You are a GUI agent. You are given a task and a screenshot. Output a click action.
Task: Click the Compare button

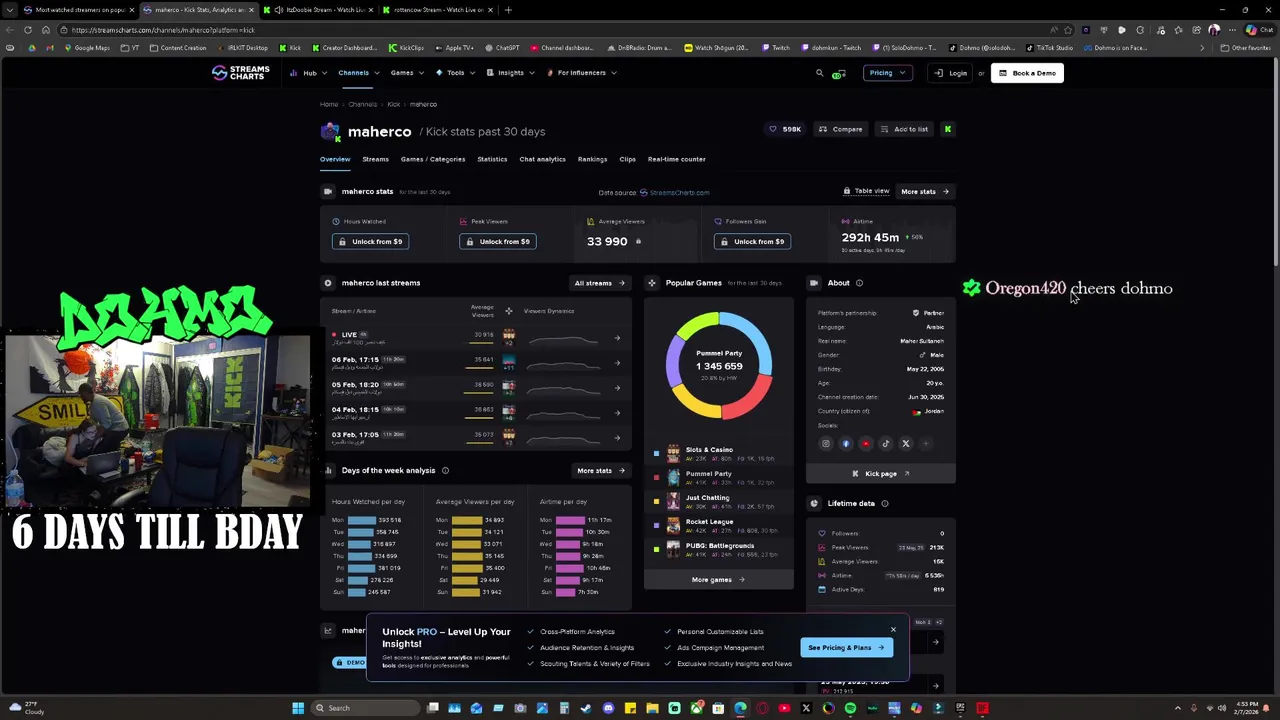[x=840, y=129]
